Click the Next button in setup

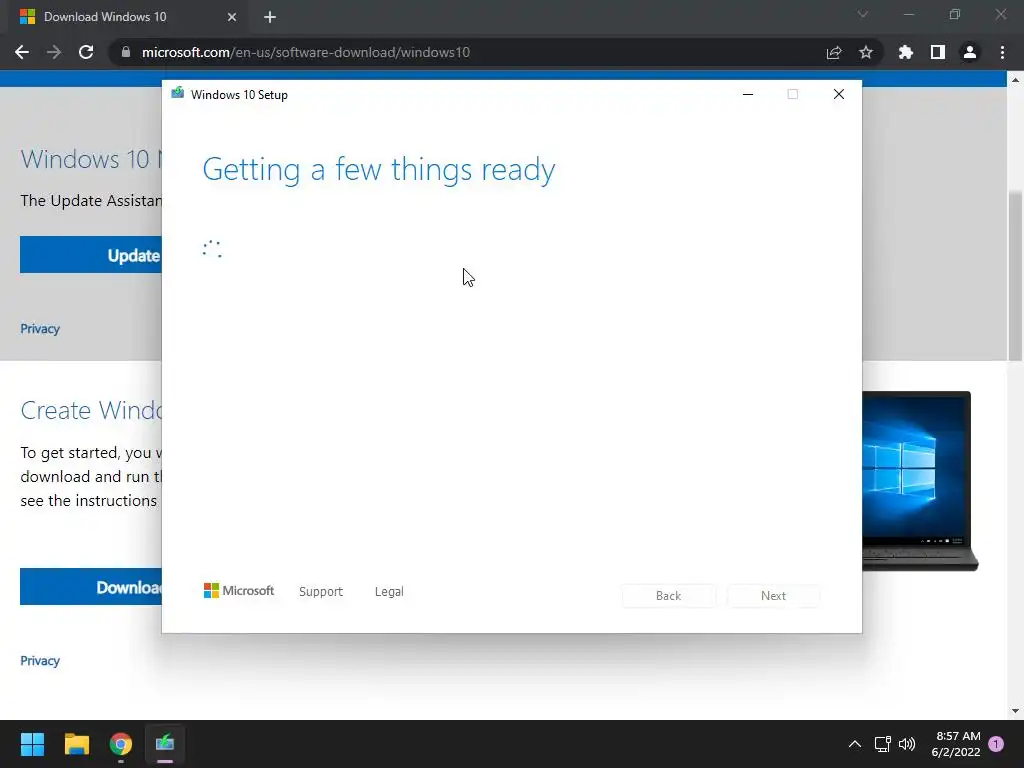click(x=773, y=596)
